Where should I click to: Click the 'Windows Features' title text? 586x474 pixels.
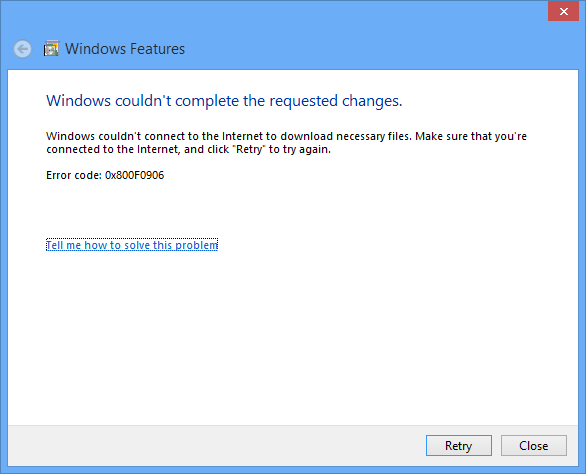pos(125,49)
